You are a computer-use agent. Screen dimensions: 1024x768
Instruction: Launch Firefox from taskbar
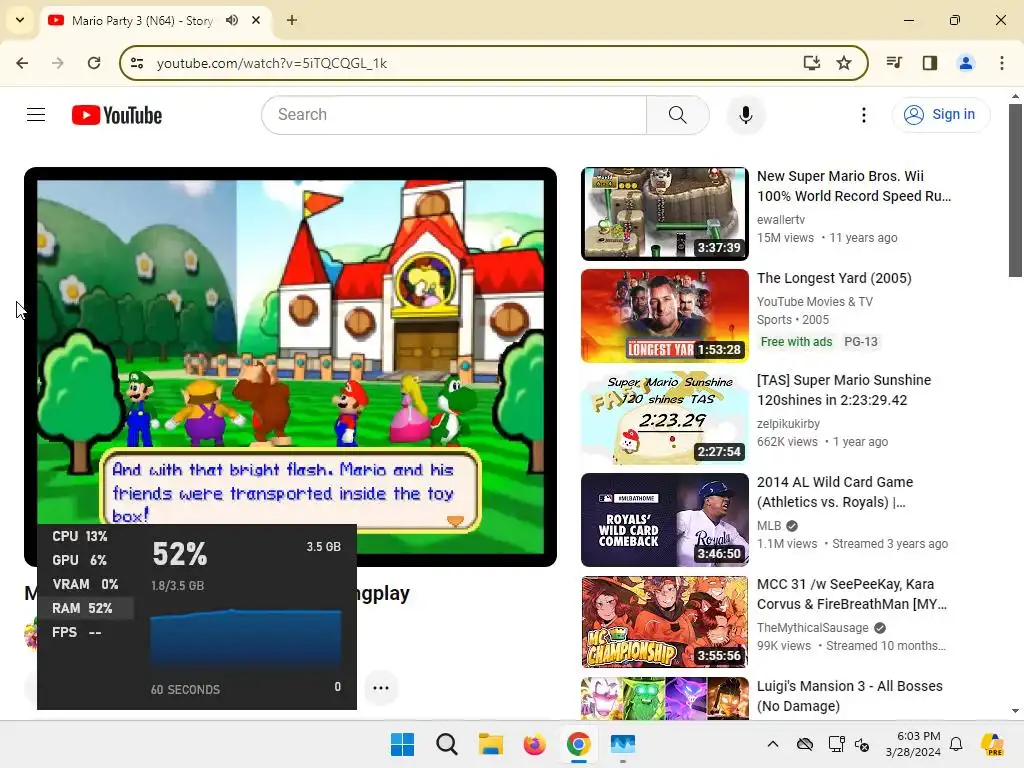coord(534,744)
